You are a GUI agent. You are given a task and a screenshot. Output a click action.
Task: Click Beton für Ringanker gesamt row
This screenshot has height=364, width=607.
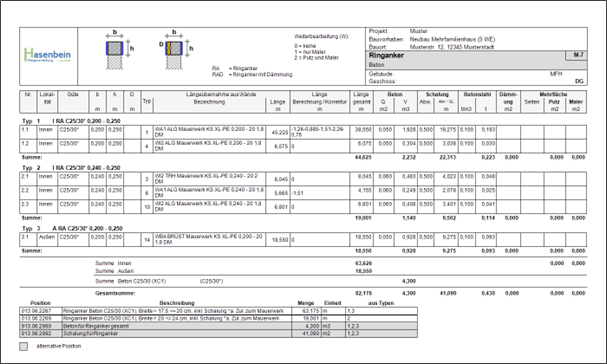[218, 326]
